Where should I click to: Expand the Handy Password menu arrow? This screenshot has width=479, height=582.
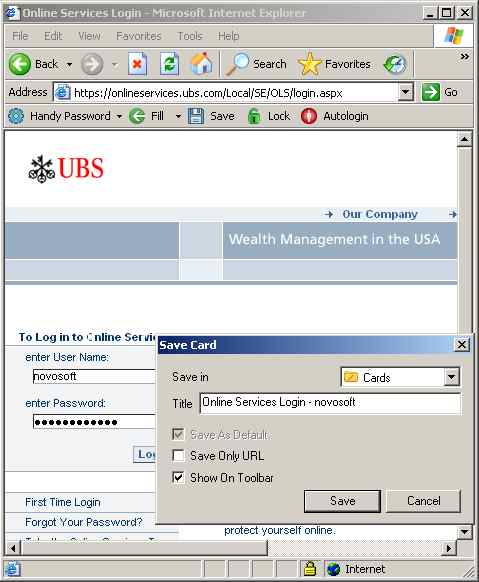click(119, 117)
